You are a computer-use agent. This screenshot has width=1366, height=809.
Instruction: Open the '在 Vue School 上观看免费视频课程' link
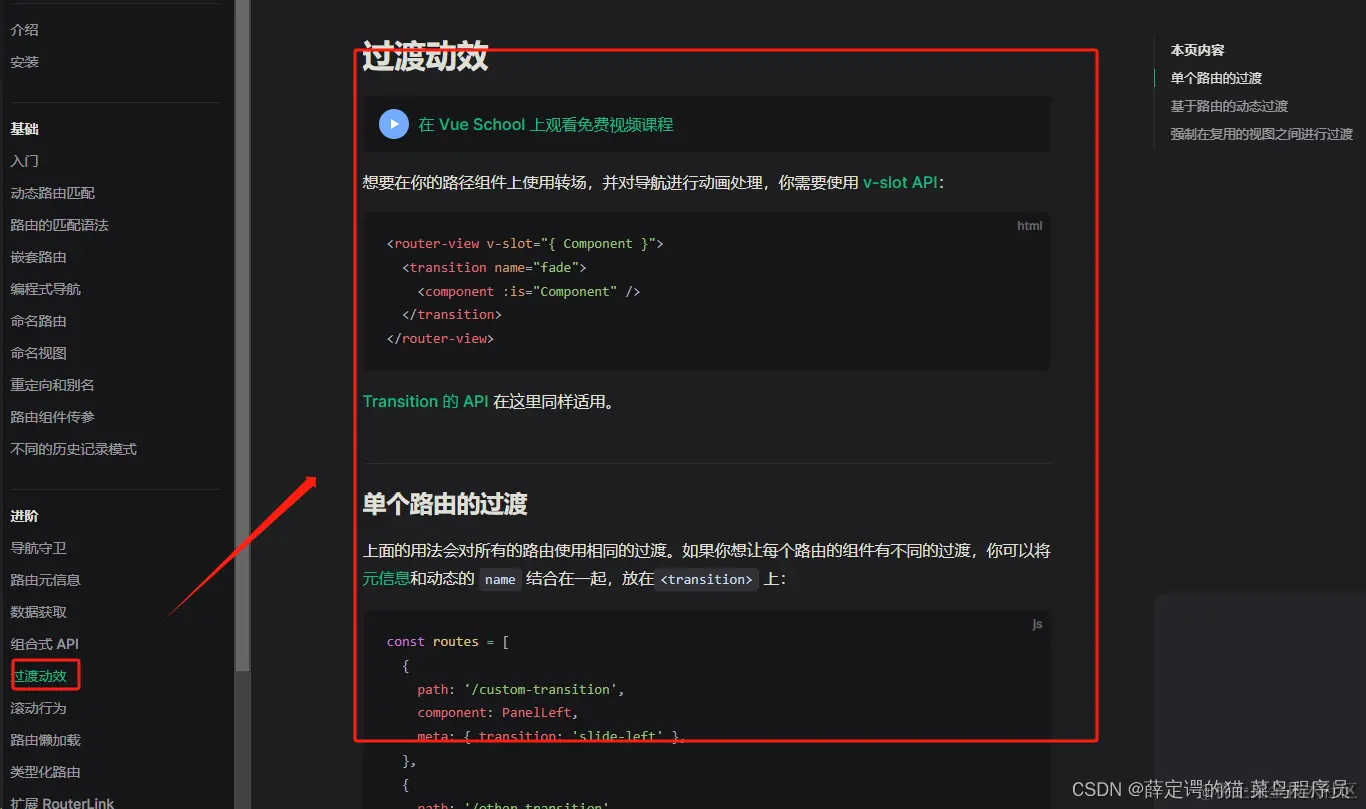pyautogui.click(x=546, y=124)
